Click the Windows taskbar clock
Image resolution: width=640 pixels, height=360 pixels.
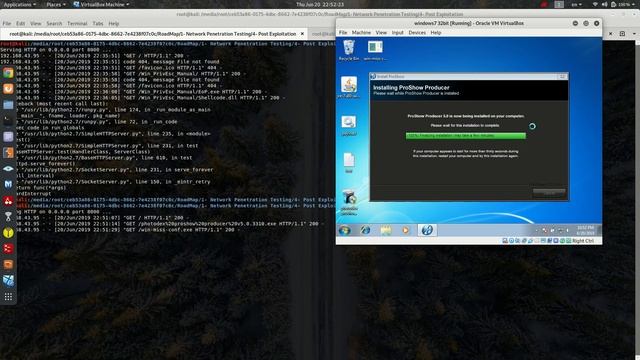(x=585, y=230)
